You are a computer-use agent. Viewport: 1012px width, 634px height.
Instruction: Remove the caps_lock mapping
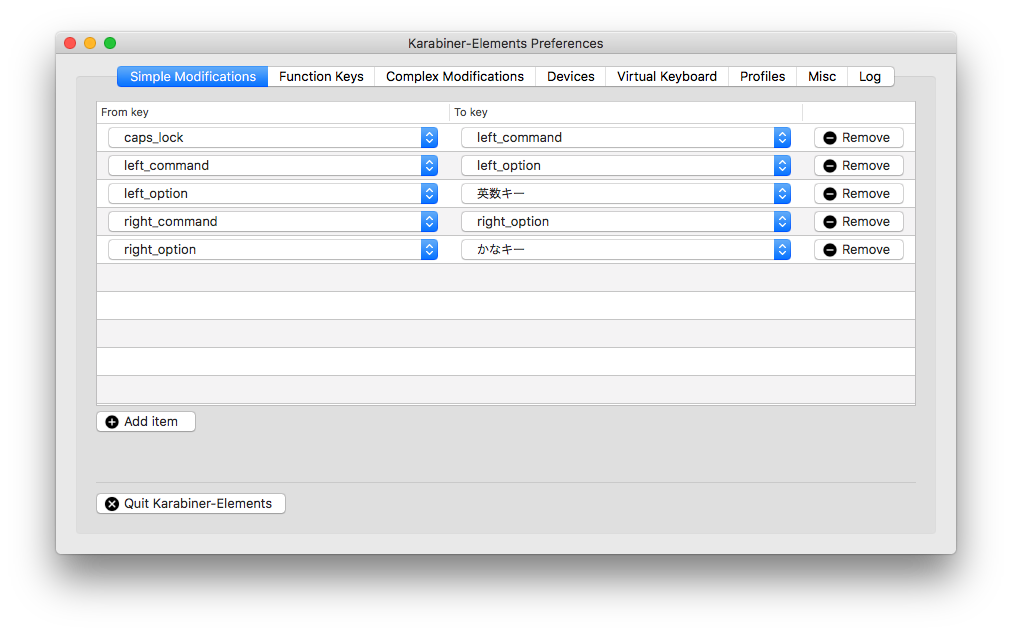click(x=858, y=138)
